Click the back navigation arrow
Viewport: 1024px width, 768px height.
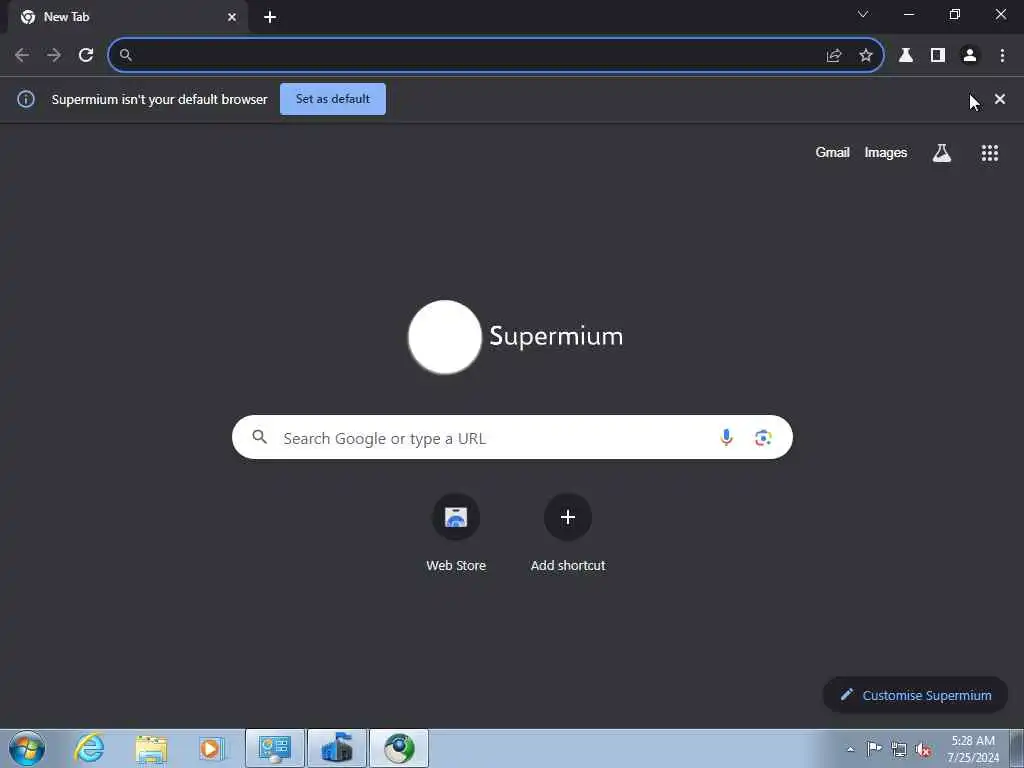point(22,56)
